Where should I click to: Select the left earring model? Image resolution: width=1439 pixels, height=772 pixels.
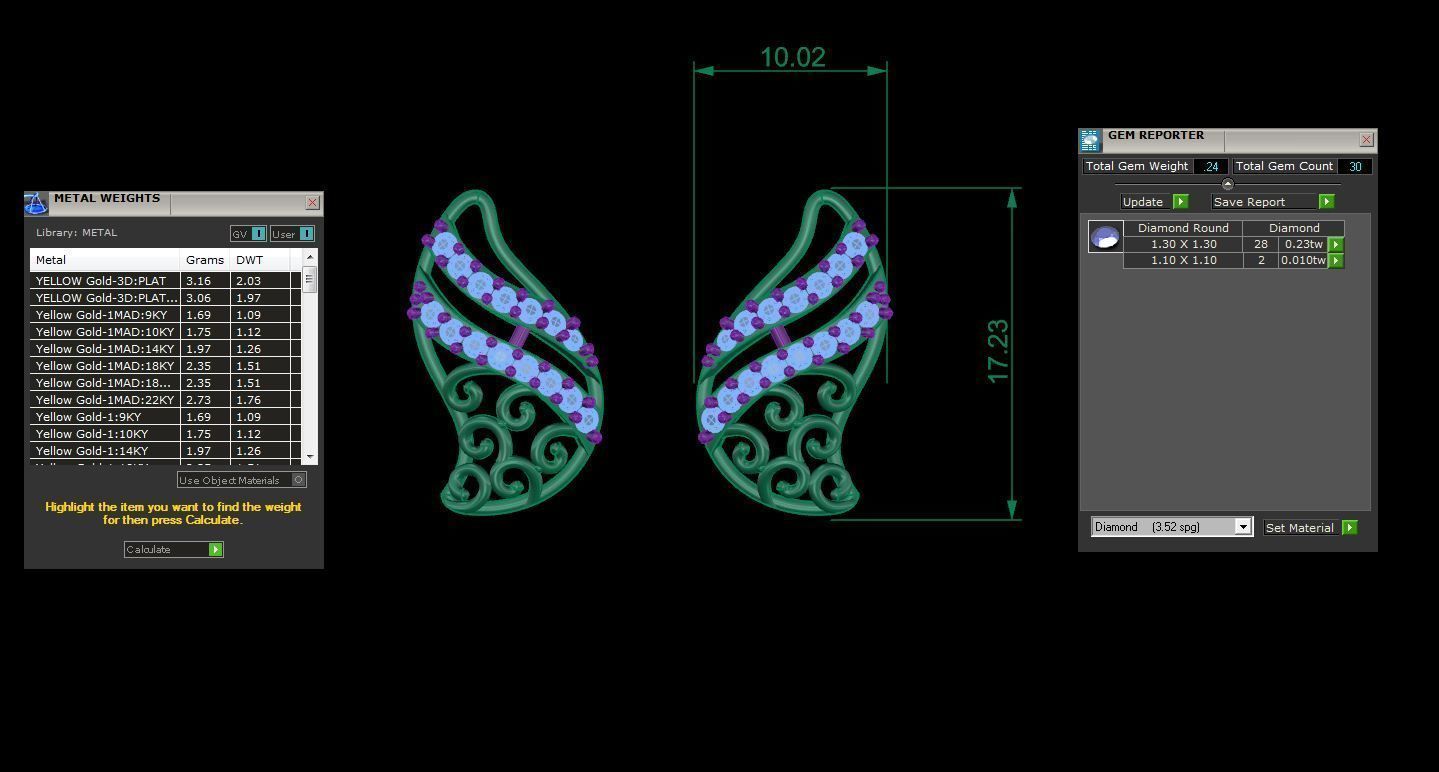tap(506, 352)
